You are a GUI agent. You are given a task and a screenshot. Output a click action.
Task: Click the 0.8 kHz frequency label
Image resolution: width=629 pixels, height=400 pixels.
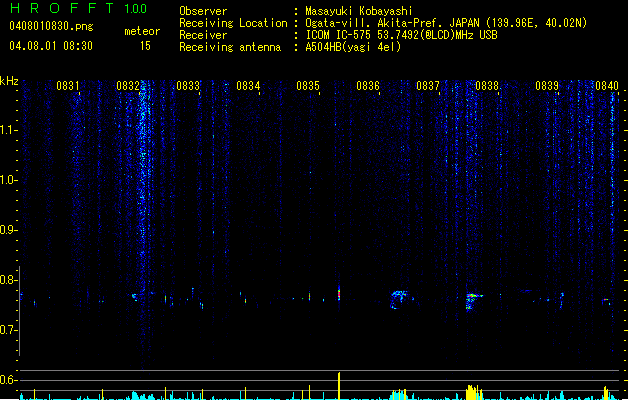(x=8, y=280)
